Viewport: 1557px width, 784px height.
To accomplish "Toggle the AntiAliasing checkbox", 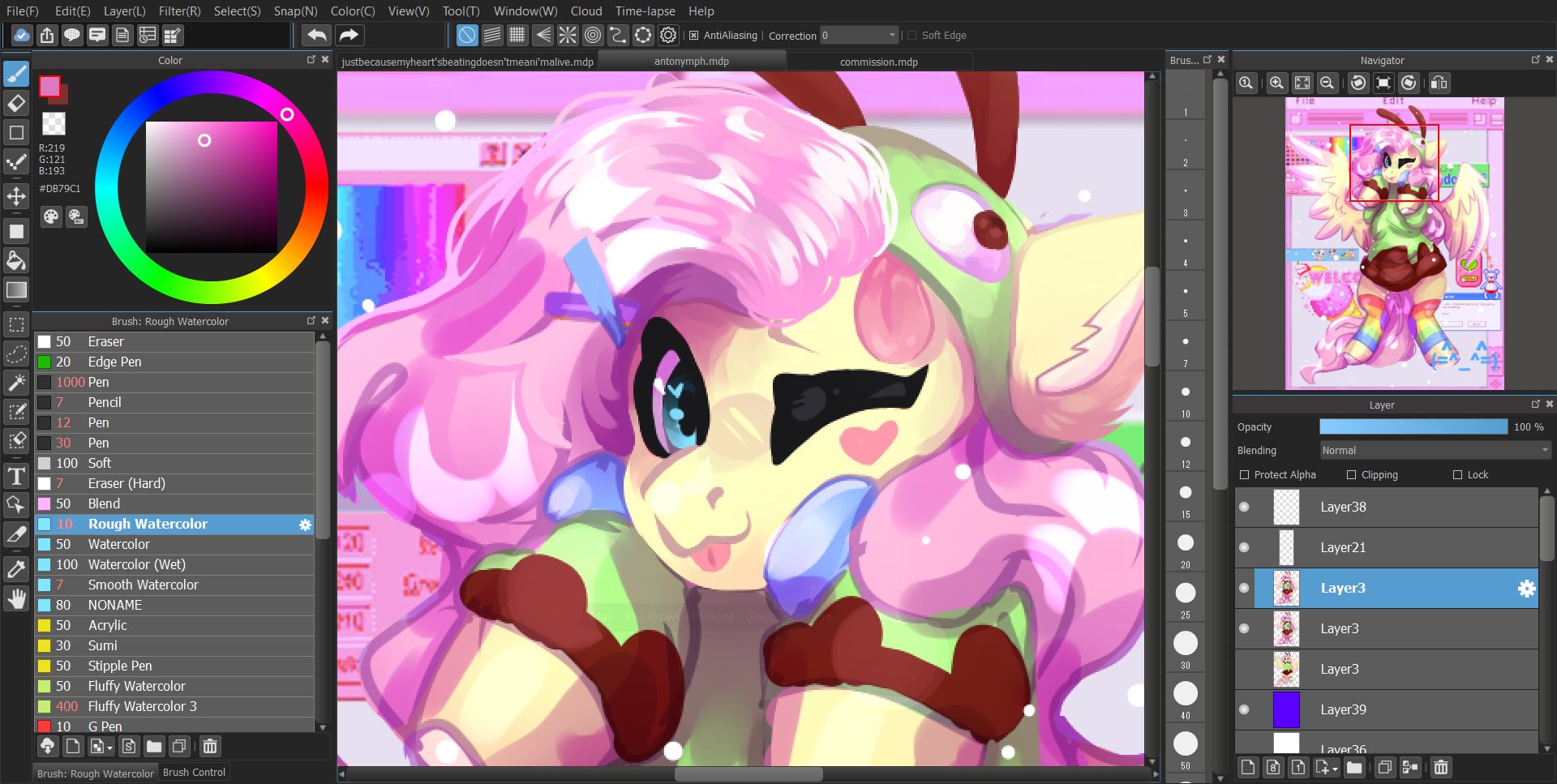I will pyautogui.click(x=693, y=36).
